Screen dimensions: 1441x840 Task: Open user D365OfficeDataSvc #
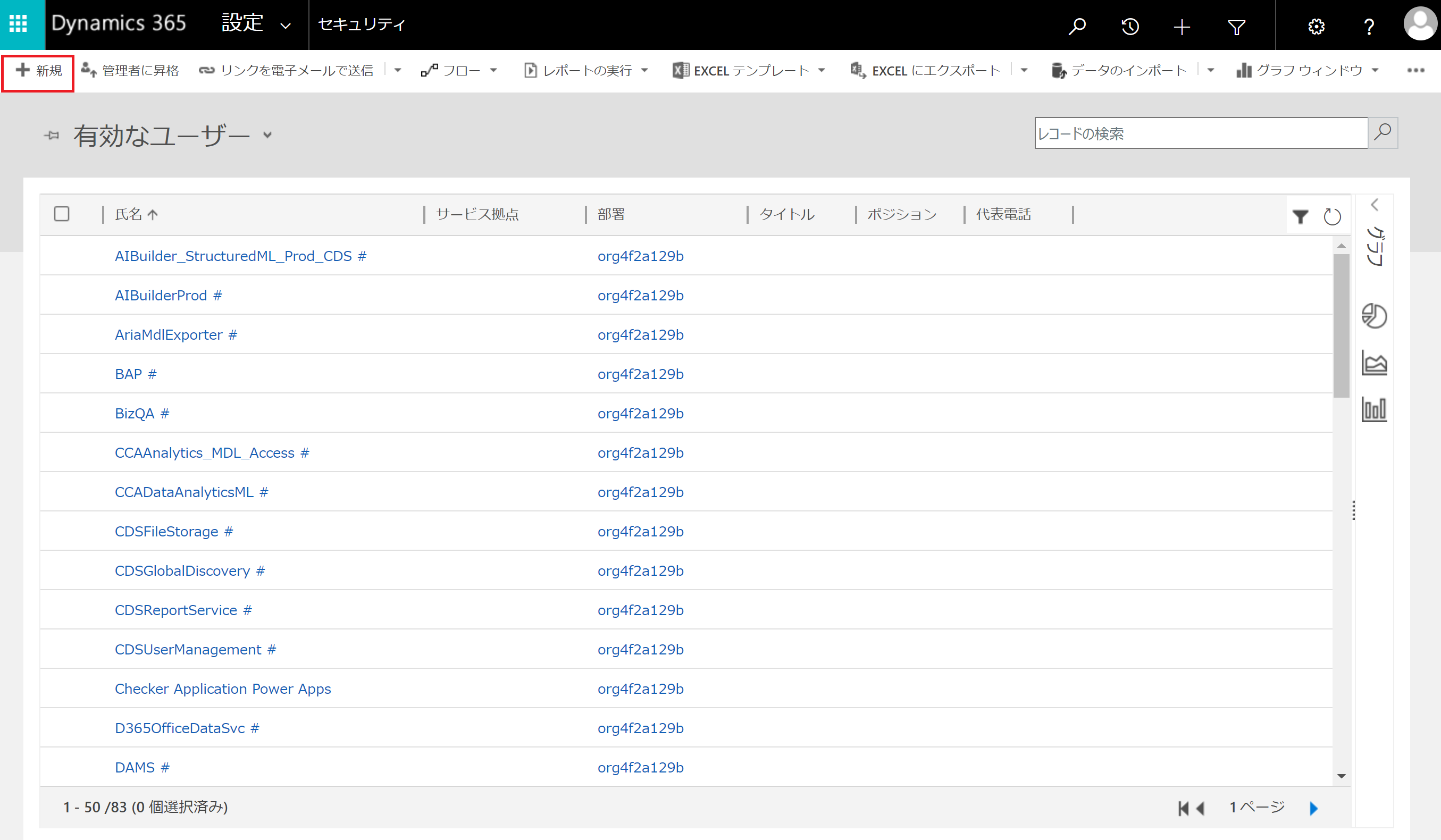[x=188, y=728]
